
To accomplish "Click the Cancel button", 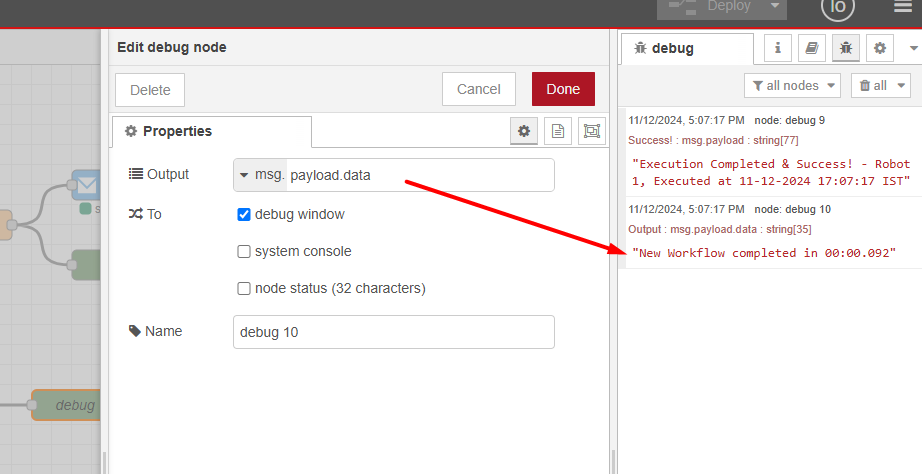I will [478, 89].
